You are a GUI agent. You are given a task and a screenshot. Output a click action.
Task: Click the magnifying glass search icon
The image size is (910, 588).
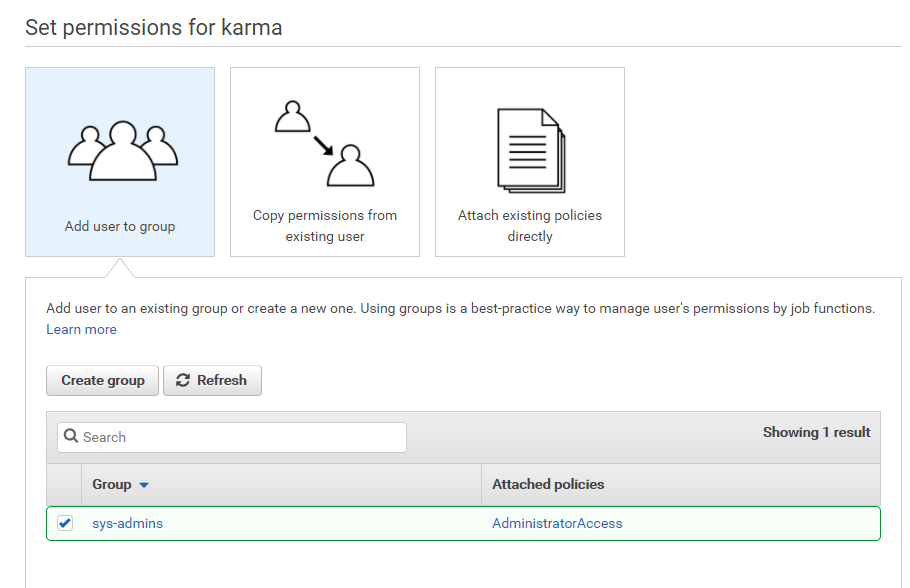coord(71,437)
